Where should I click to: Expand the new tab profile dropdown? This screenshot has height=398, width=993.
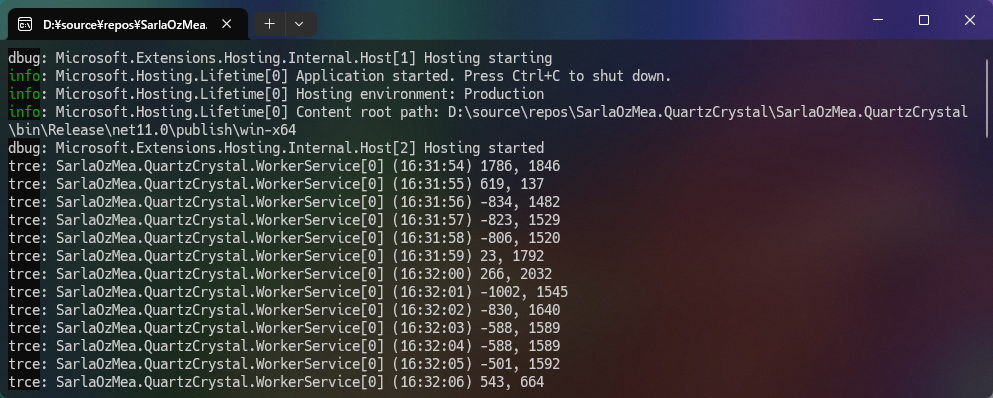(300, 24)
